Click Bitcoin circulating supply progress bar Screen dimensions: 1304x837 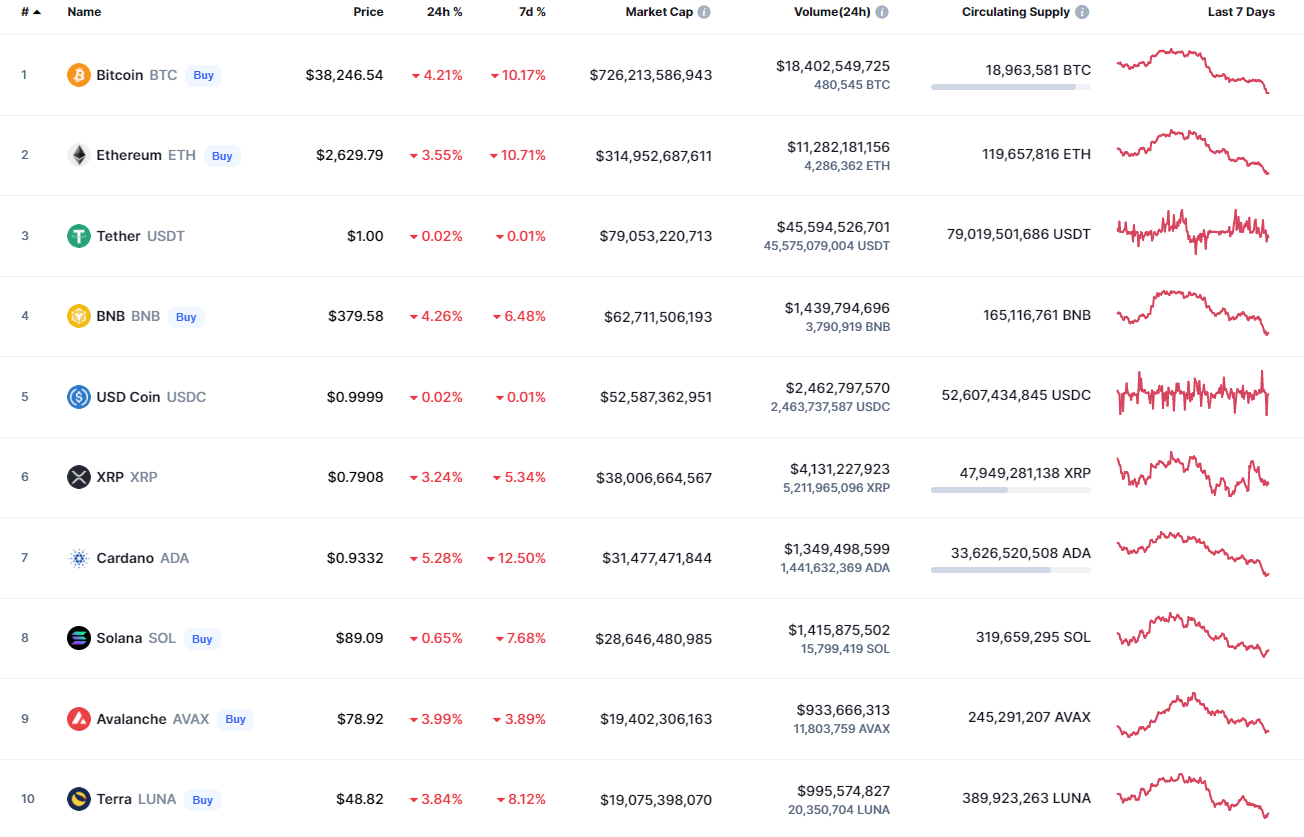pos(1010,87)
